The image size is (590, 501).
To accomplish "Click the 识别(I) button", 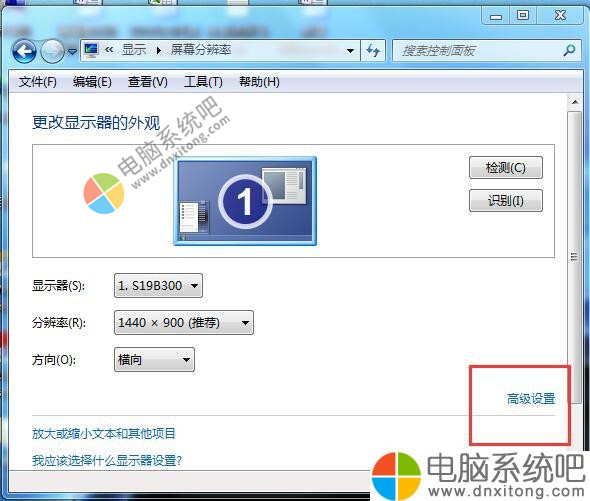I will tap(506, 201).
